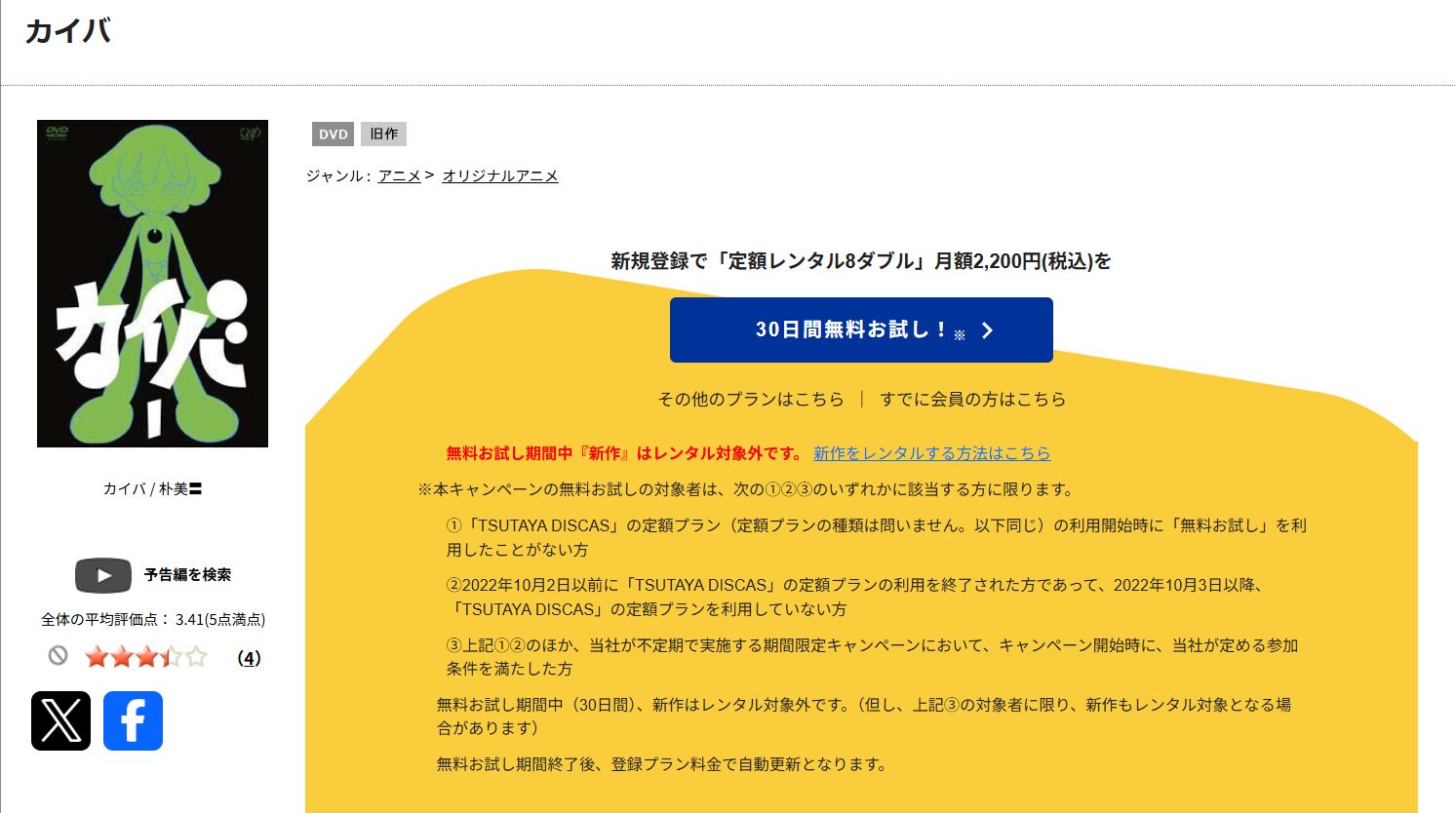Click 無料お試し期間中（30日間）paragraph
This screenshot has height=813, width=1456.
tap(864, 716)
